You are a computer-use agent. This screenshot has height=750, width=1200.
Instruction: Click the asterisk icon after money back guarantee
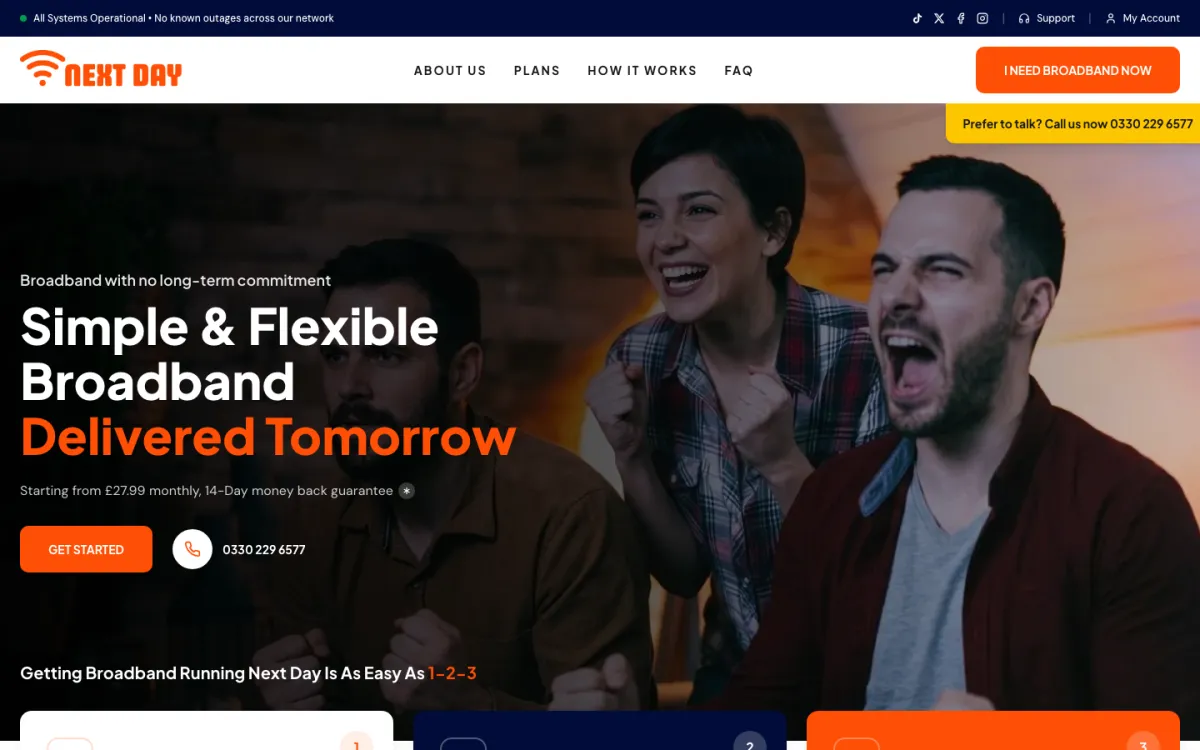click(406, 491)
